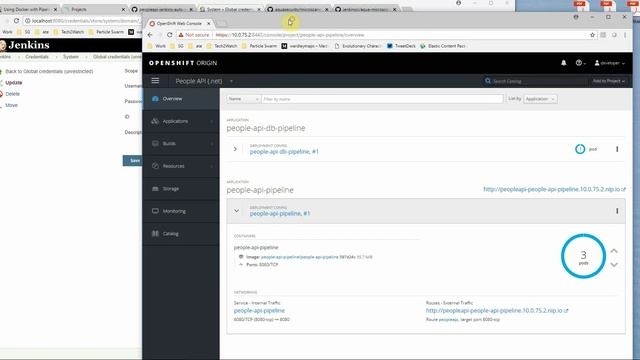Open the people-api-pipeline service link
The width and height of the screenshot is (640, 360).
click(259, 311)
